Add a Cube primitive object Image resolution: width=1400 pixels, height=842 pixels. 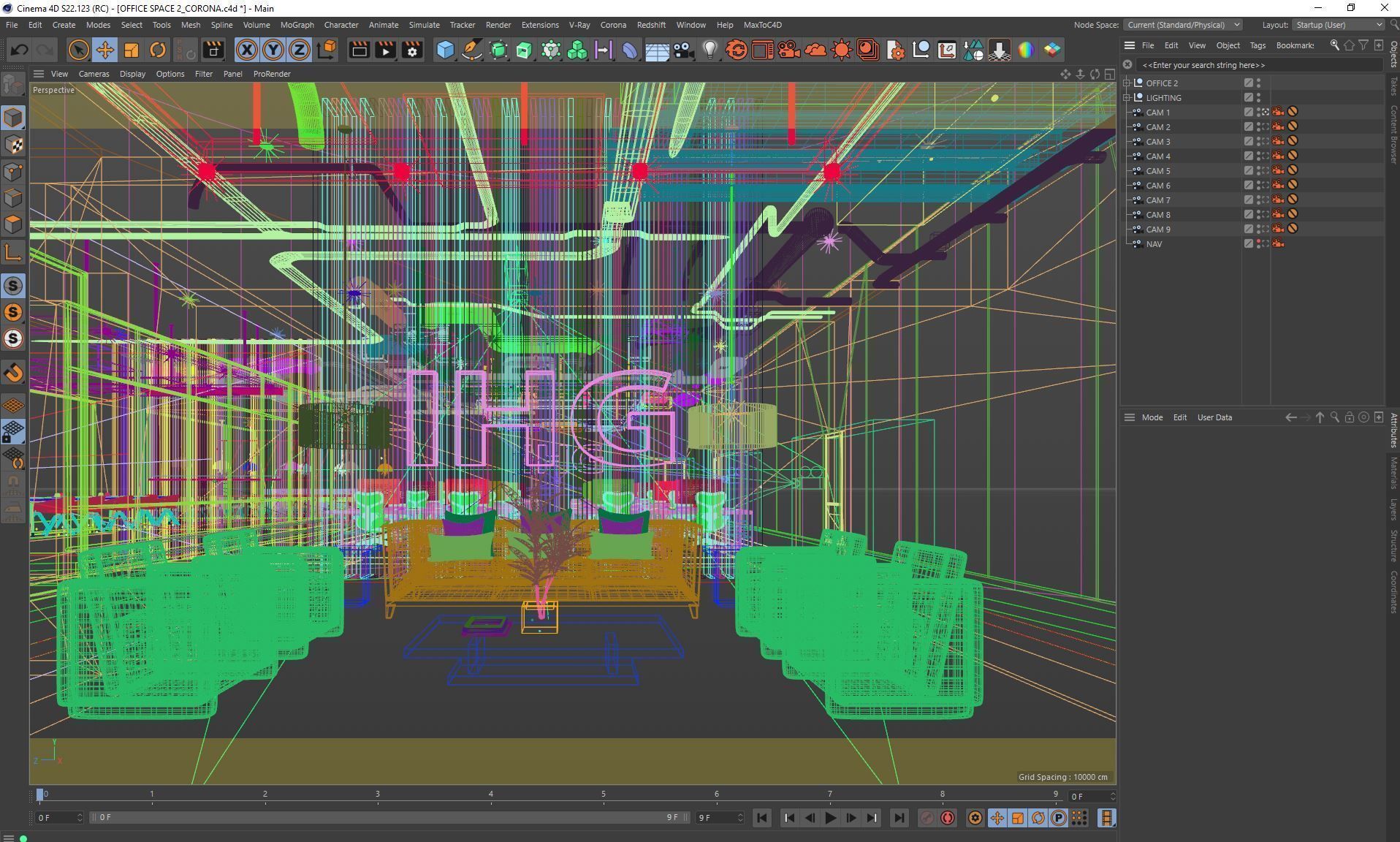tap(445, 50)
